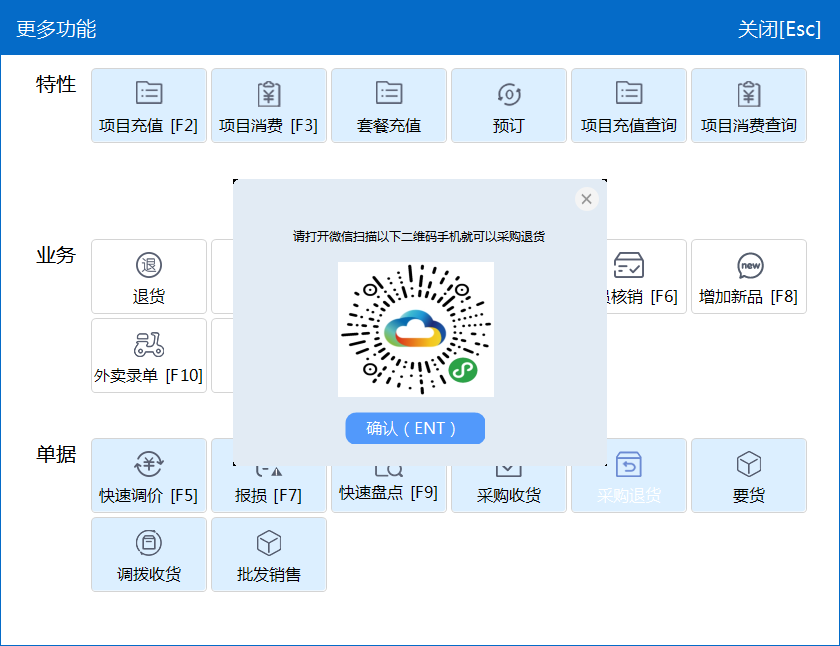Click the 业务 section label

(56, 255)
